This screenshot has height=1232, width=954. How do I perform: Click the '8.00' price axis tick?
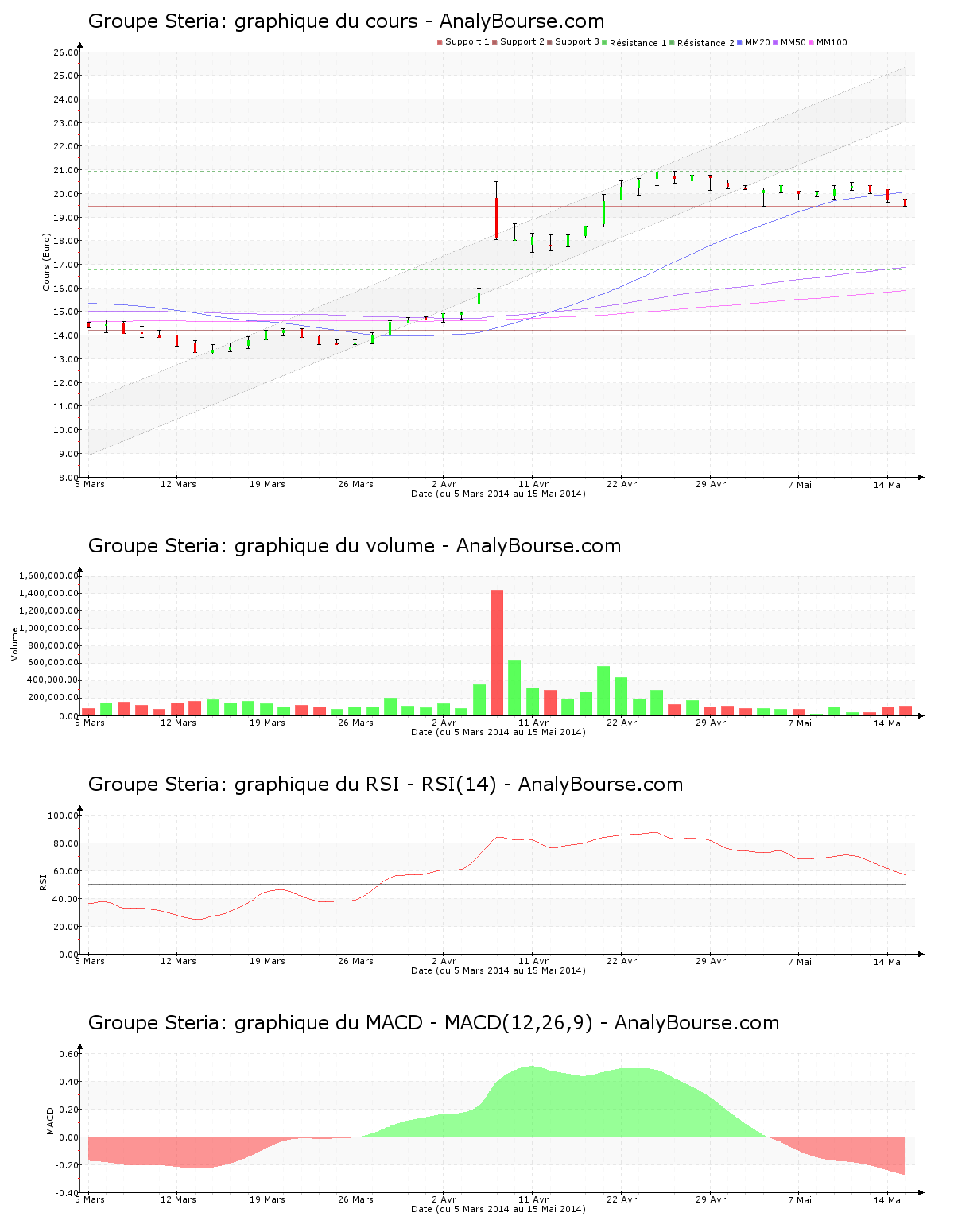68,478
